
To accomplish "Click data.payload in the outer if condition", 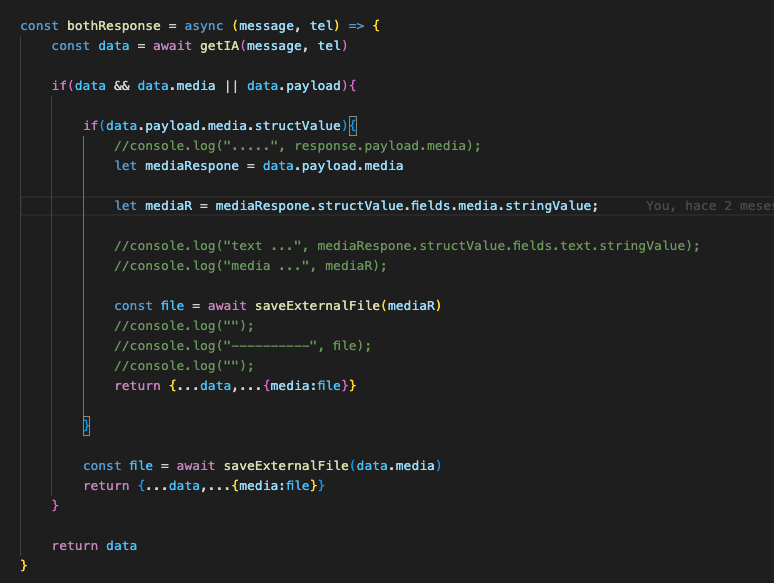I will pyautogui.click(x=294, y=86).
